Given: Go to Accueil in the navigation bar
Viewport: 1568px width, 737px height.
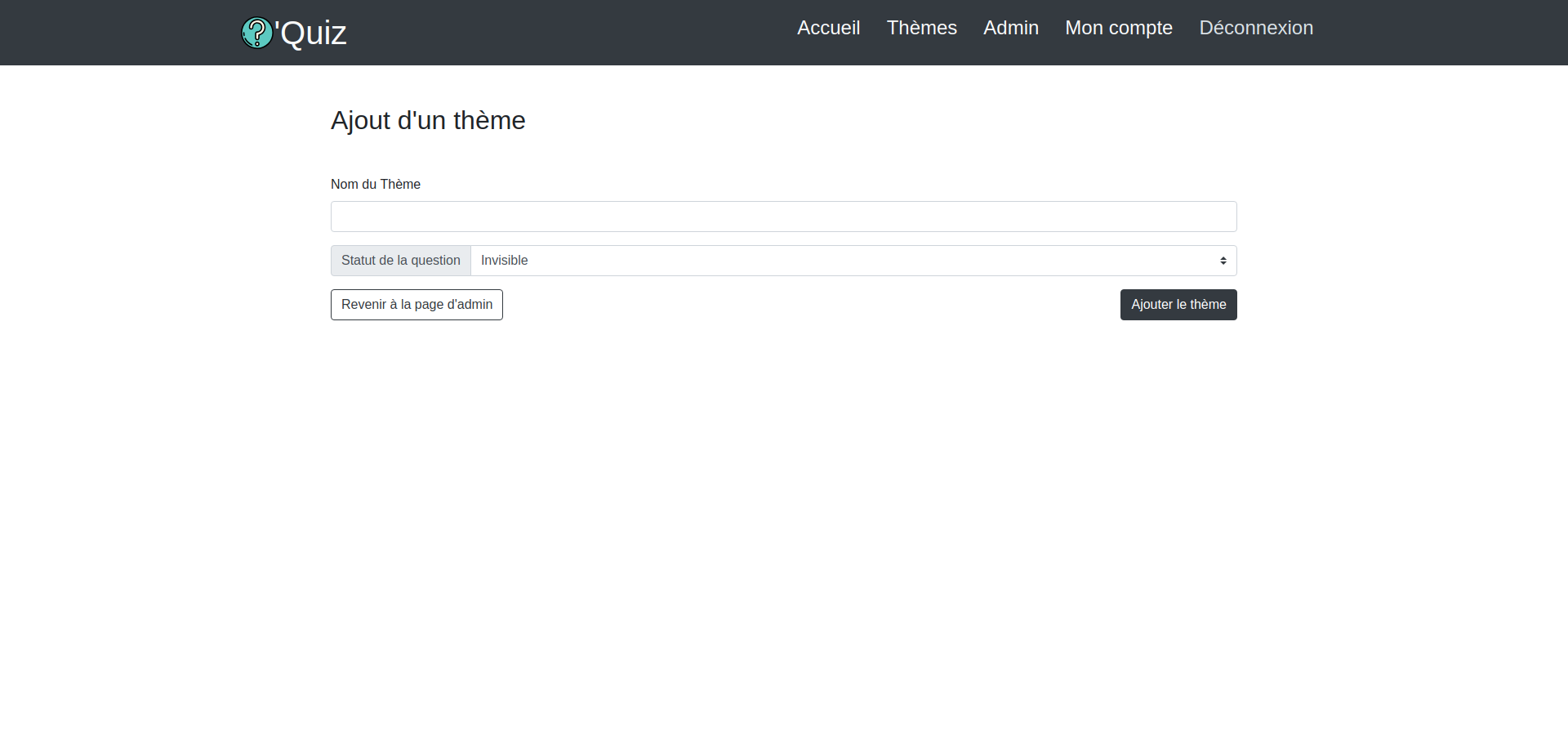Looking at the screenshot, I should click(x=828, y=28).
